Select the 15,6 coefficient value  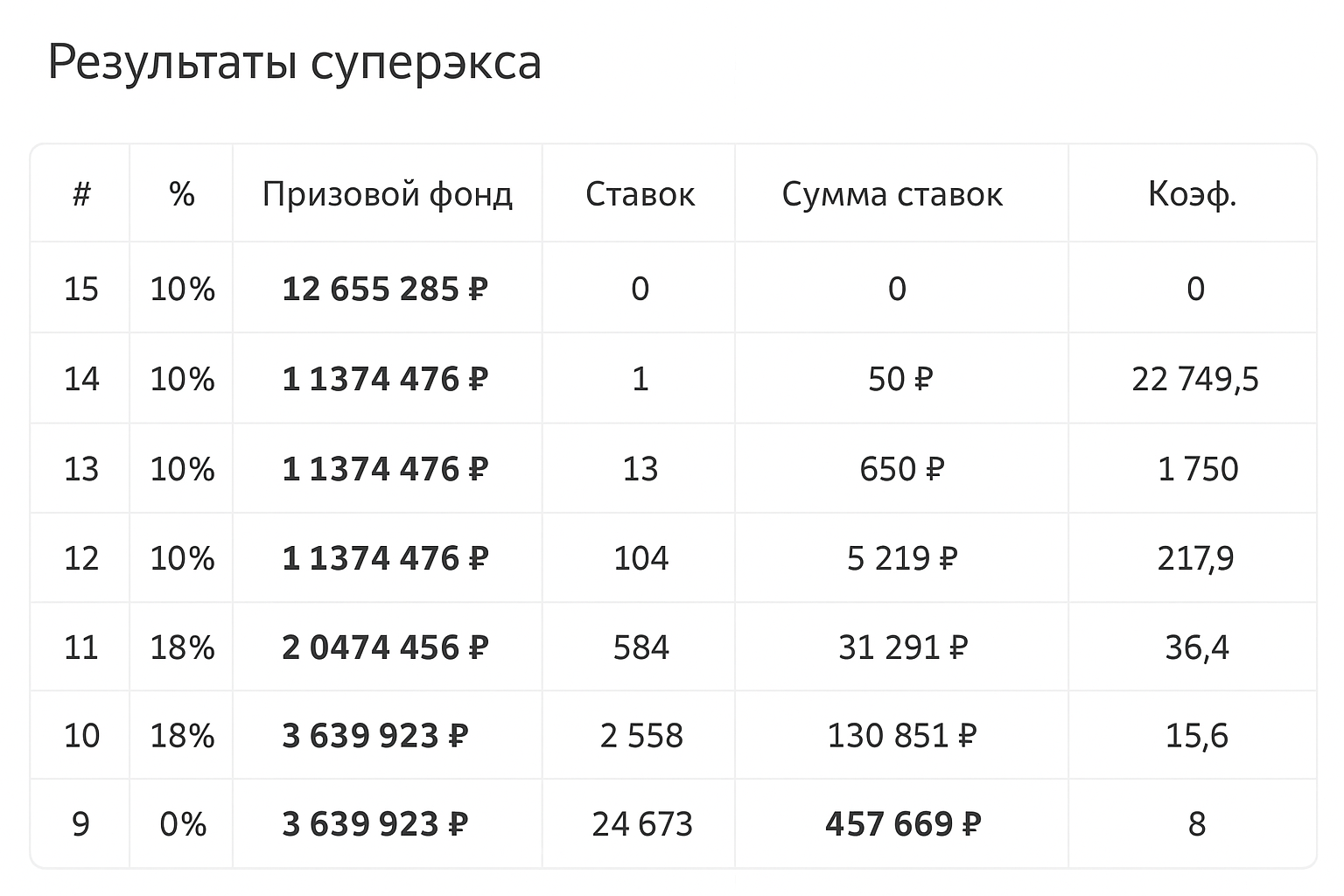pos(1196,736)
